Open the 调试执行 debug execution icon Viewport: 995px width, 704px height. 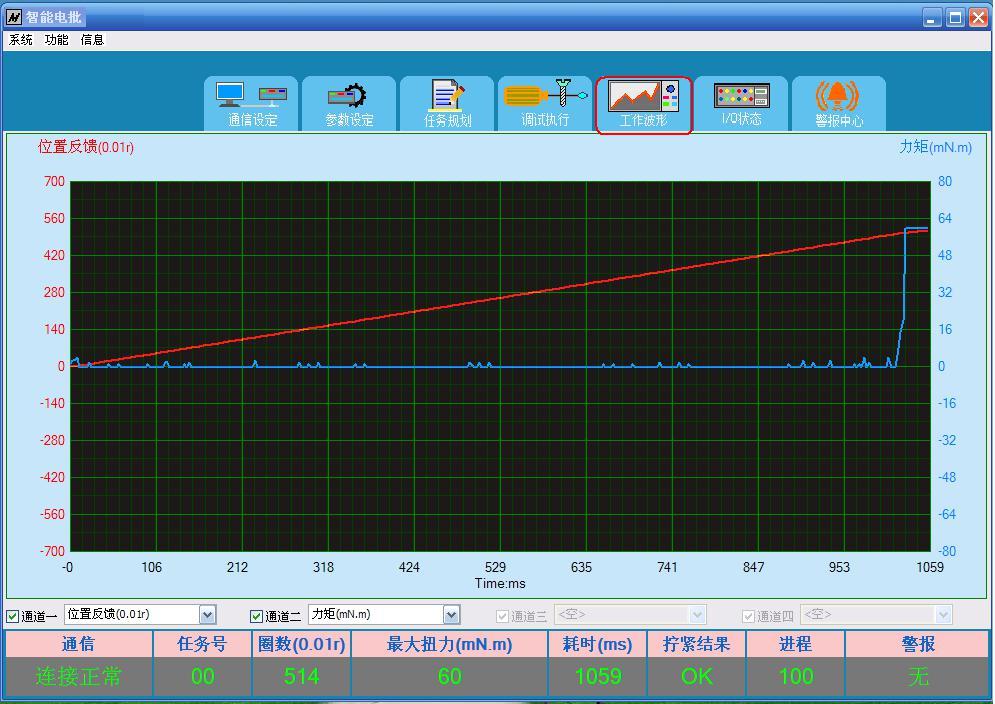tap(545, 103)
